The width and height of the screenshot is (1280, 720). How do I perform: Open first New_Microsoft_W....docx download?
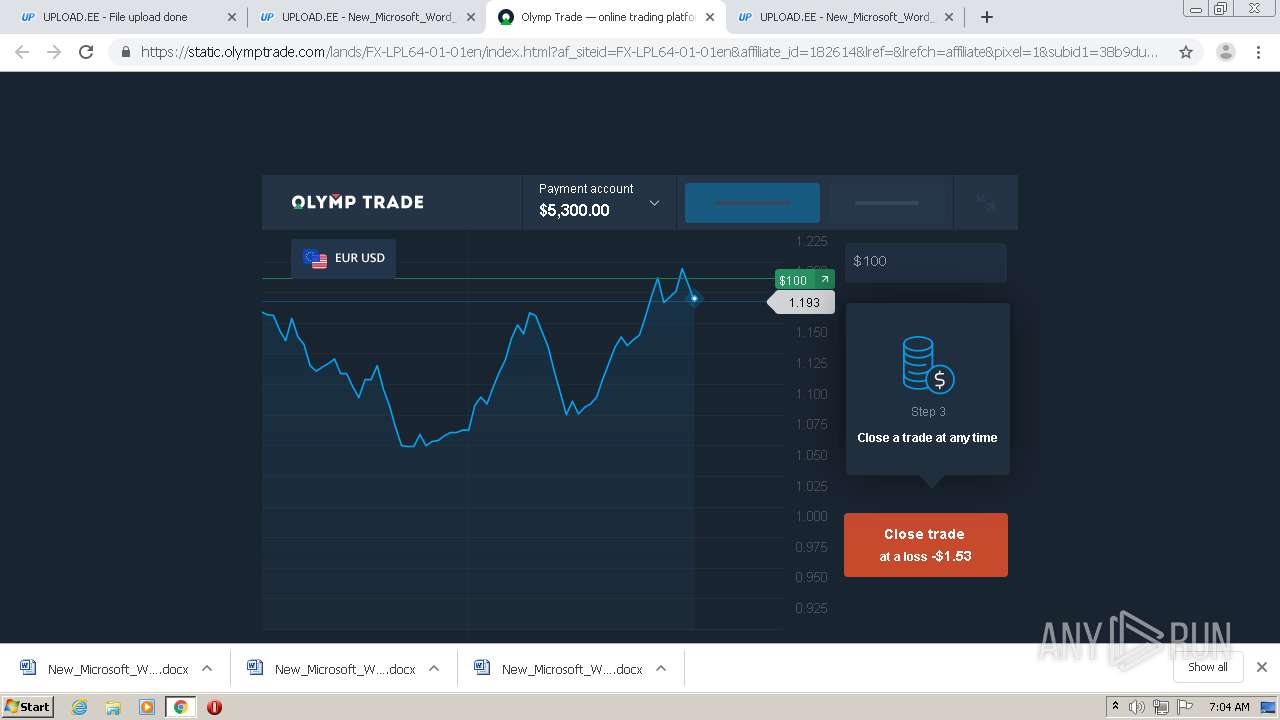tap(104, 669)
